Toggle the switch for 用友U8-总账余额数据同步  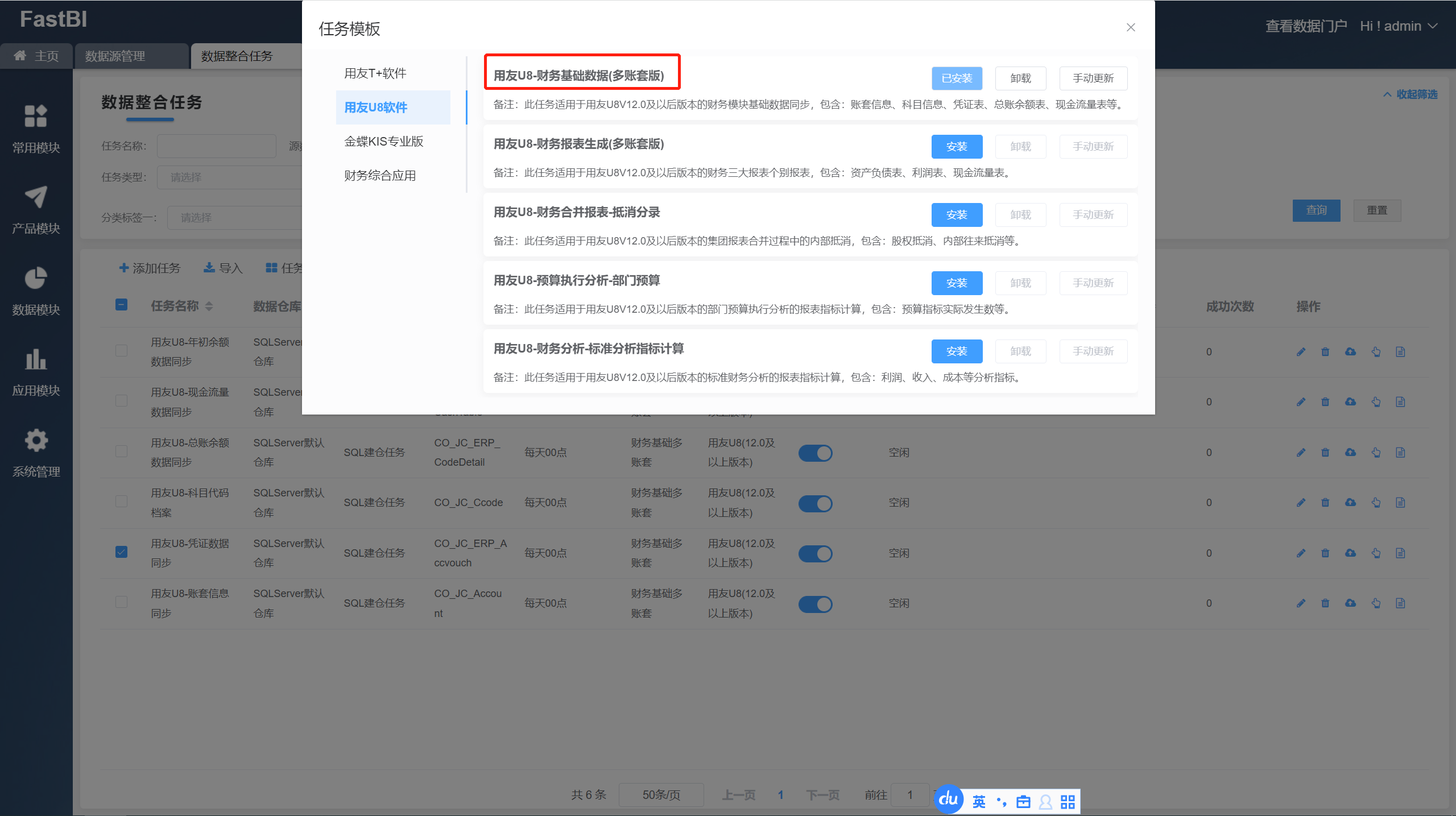(x=815, y=453)
